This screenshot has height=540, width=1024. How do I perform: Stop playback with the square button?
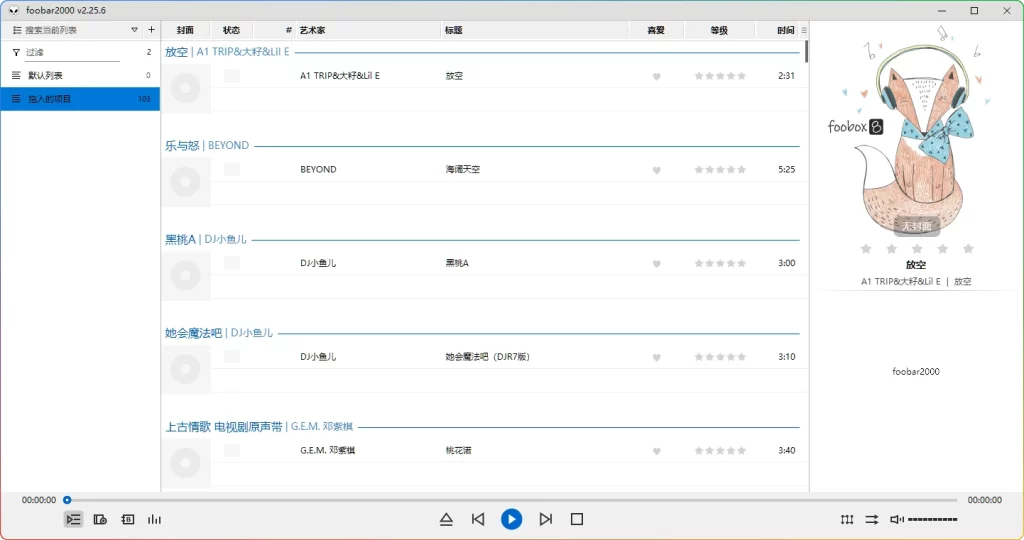click(577, 519)
